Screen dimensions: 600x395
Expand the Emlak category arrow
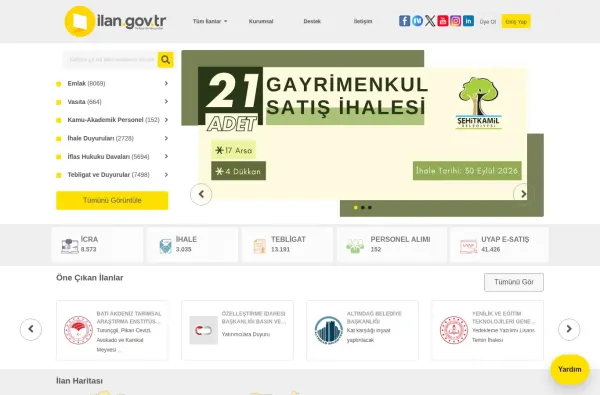[166, 83]
